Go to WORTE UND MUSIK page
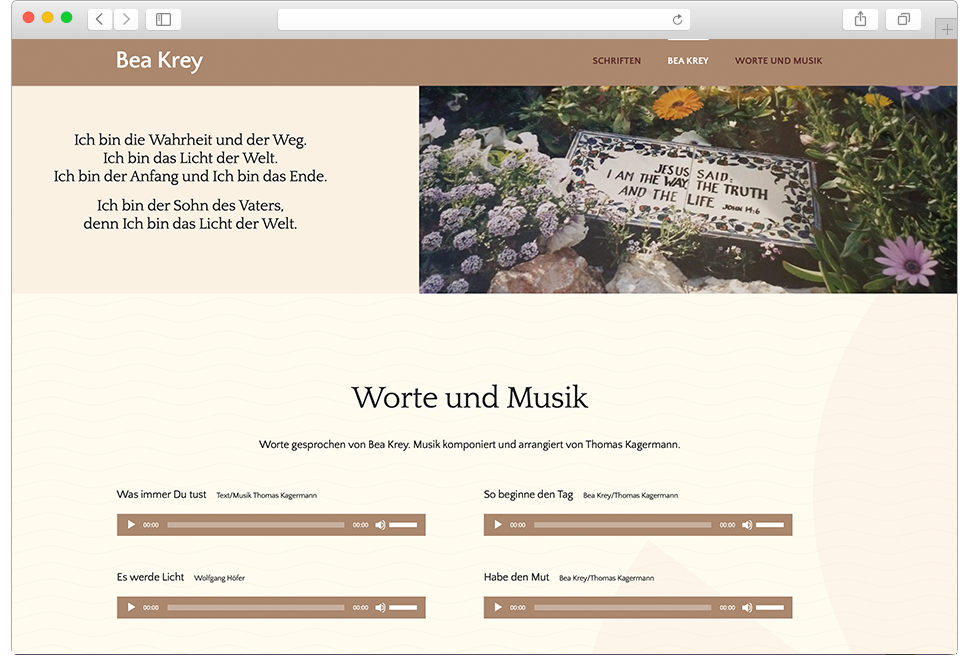This screenshot has height=659, width=964. click(x=778, y=61)
